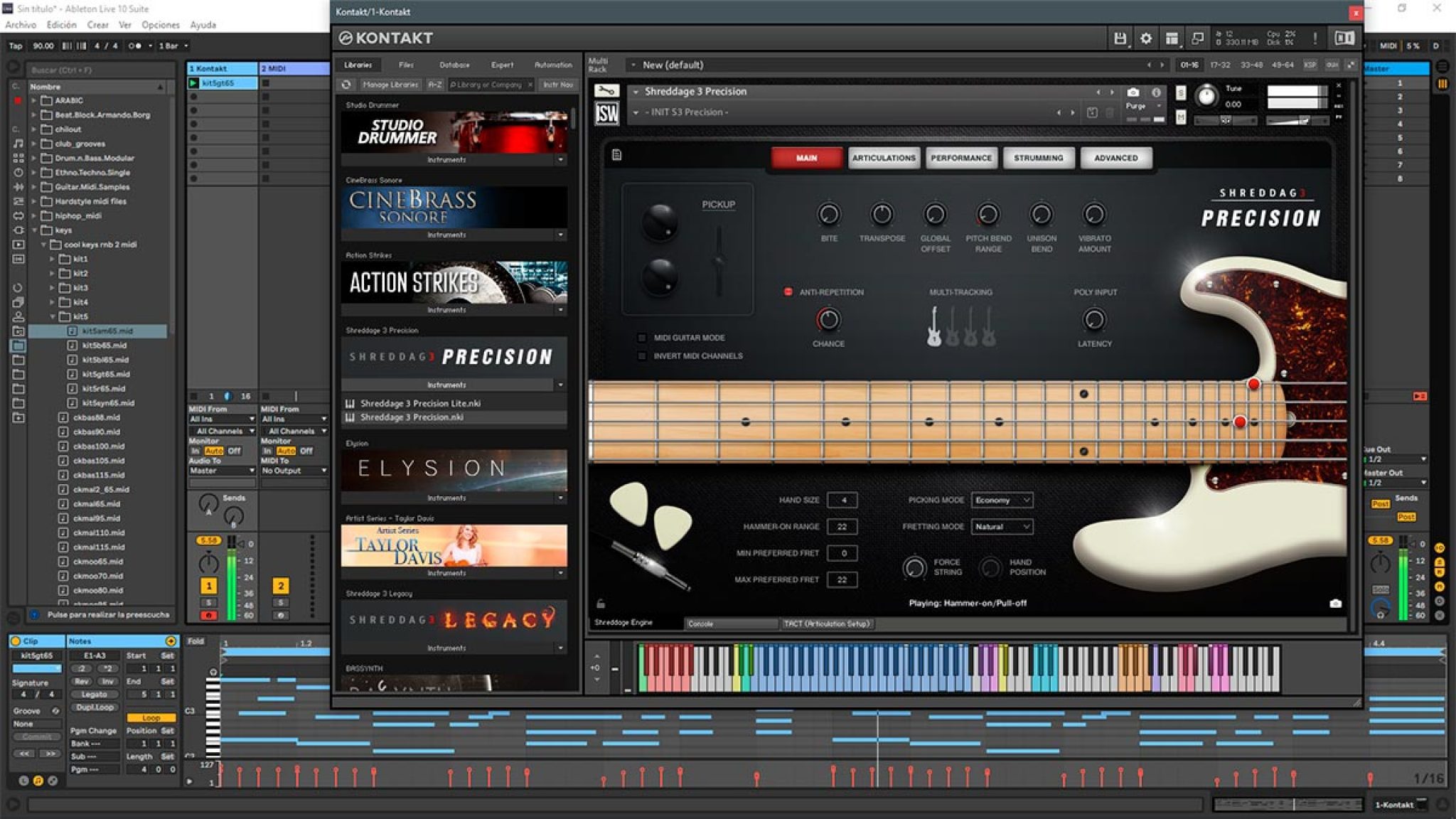Toggle the clip Loop button
1456x819 pixels.
click(151, 718)
